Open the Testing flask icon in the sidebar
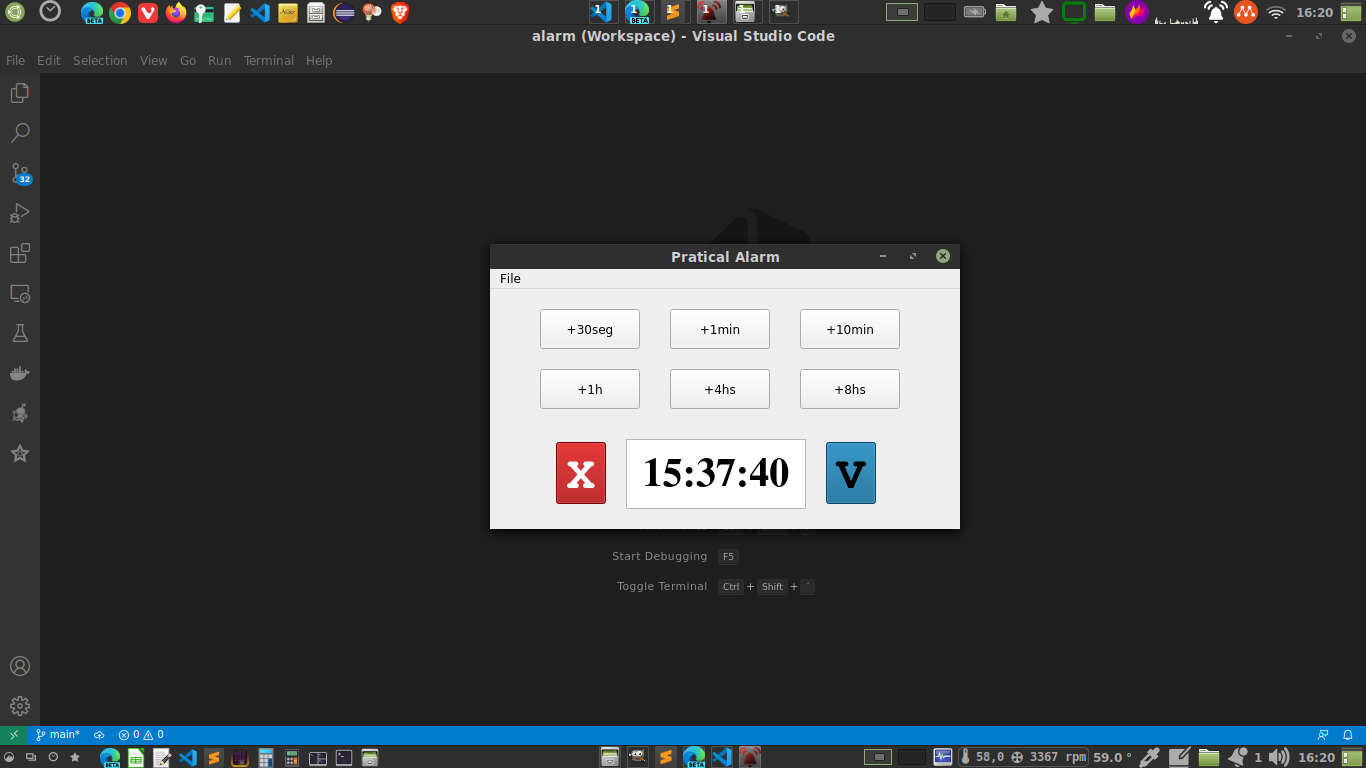Screen dimensions: 1366x768 click(x=20, y=333)
